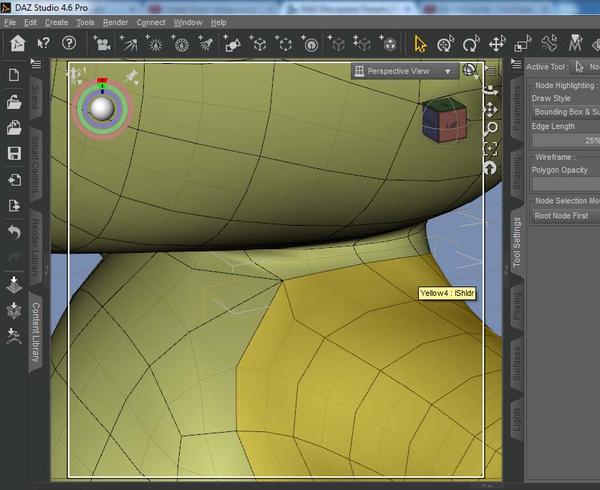The width and height of the screenshot is (600, 490).
Task: Switch to the Smart Content tab
Action: tap(36, 164)
